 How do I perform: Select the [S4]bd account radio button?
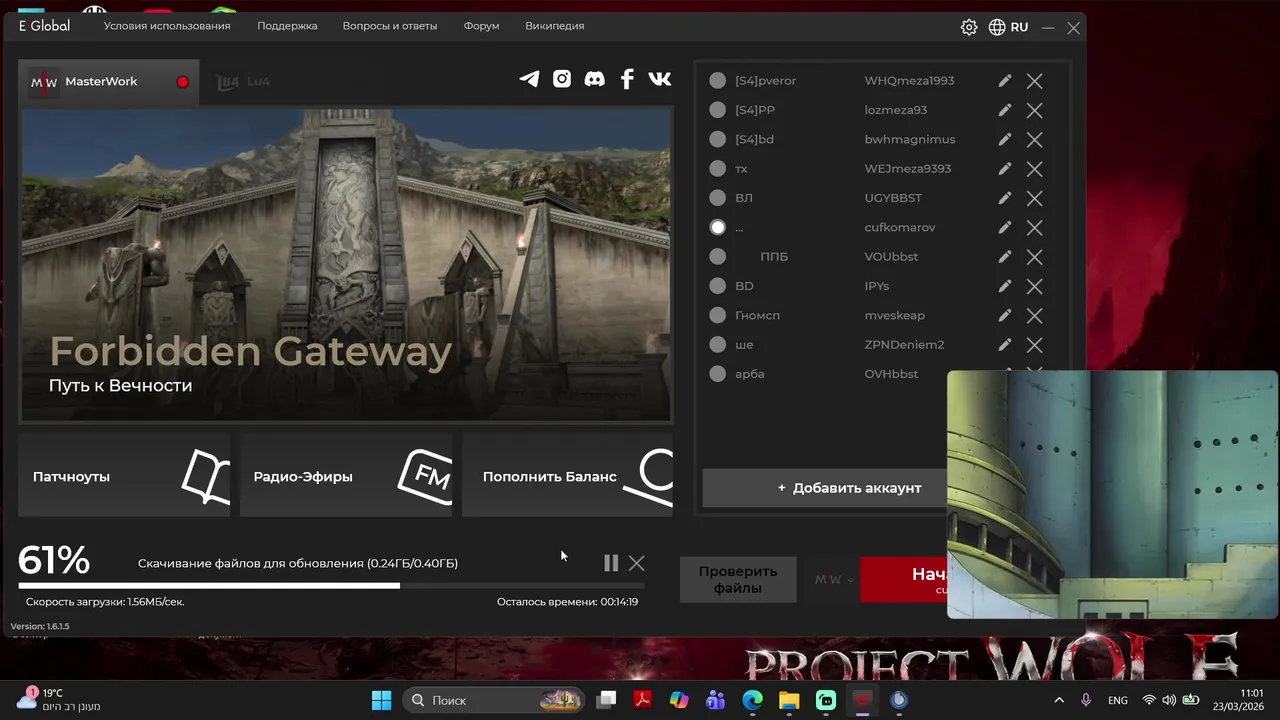(718, 139)
